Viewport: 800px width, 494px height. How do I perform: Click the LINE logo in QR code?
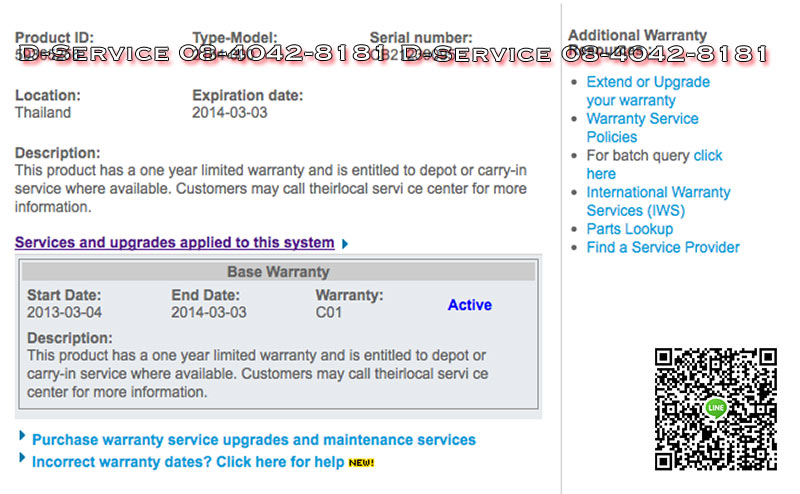pyautogui.click(x=715, y=408)
